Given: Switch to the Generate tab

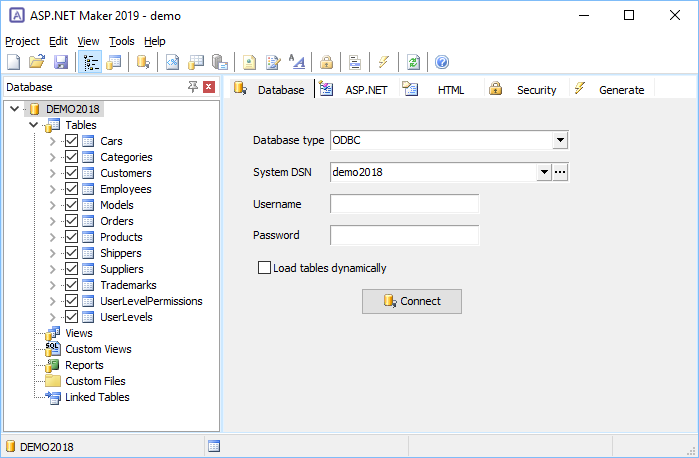Looking at the screenshot, I should 610,89.
